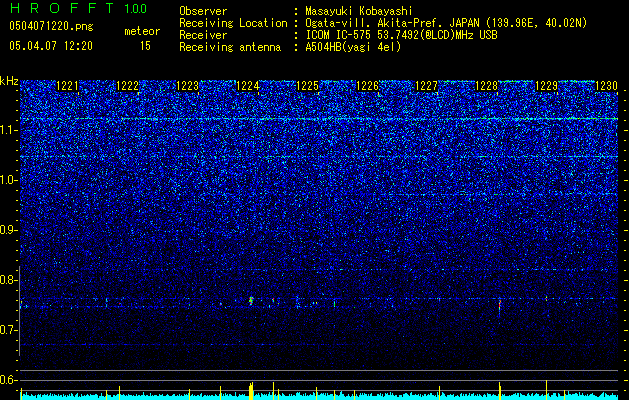629x400 pixels.
Task: Click the HROFFT title text
Action: tap(62, 8)
